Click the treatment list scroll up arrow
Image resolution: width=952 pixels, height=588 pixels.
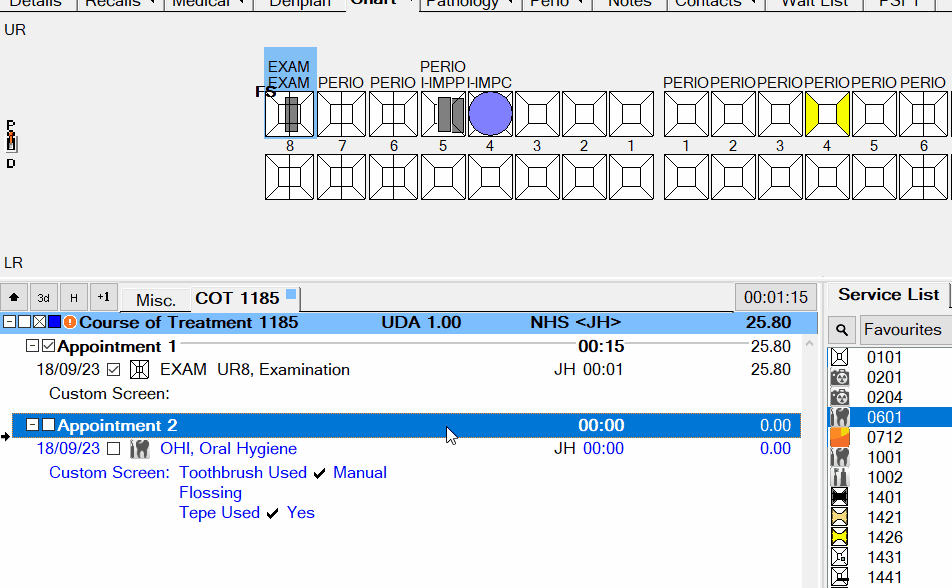point(809,344)
